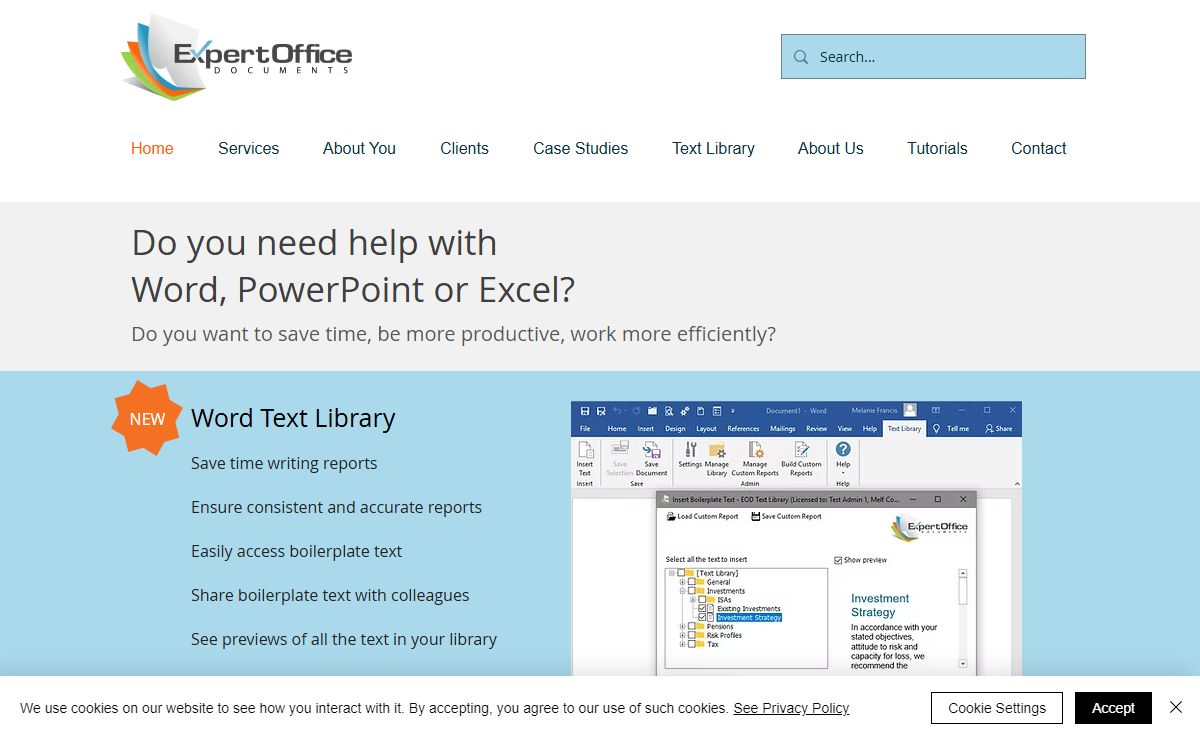
Task: Click "Save time writing reports" text
Action: (284, 463)
